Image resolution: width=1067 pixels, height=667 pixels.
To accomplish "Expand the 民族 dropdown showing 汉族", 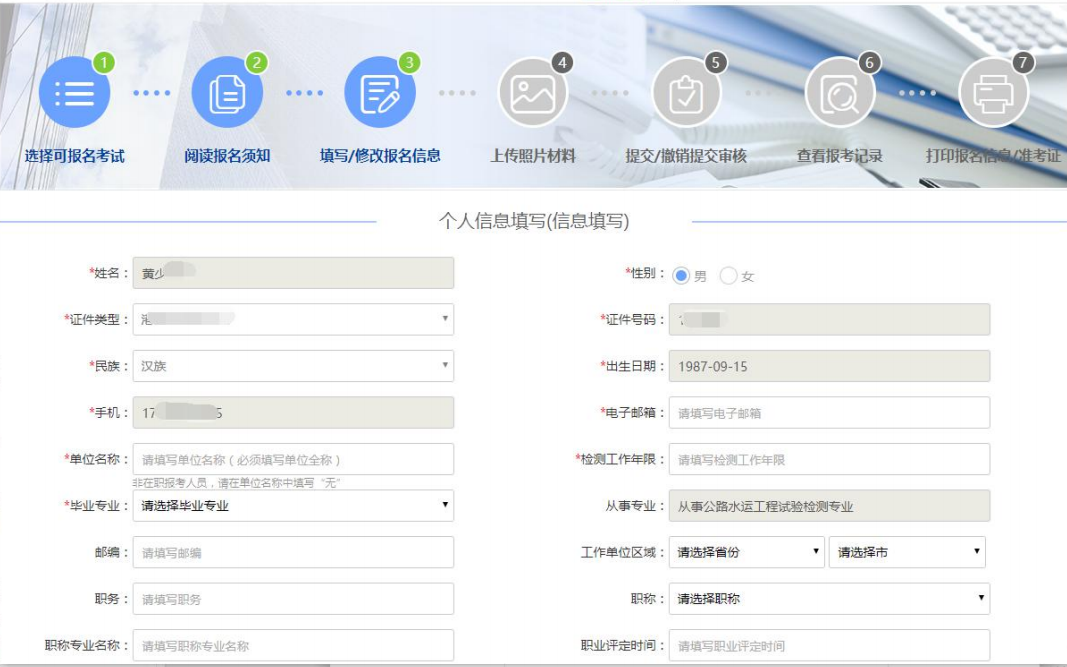I will pyautogui.click(x=293, y=366).
